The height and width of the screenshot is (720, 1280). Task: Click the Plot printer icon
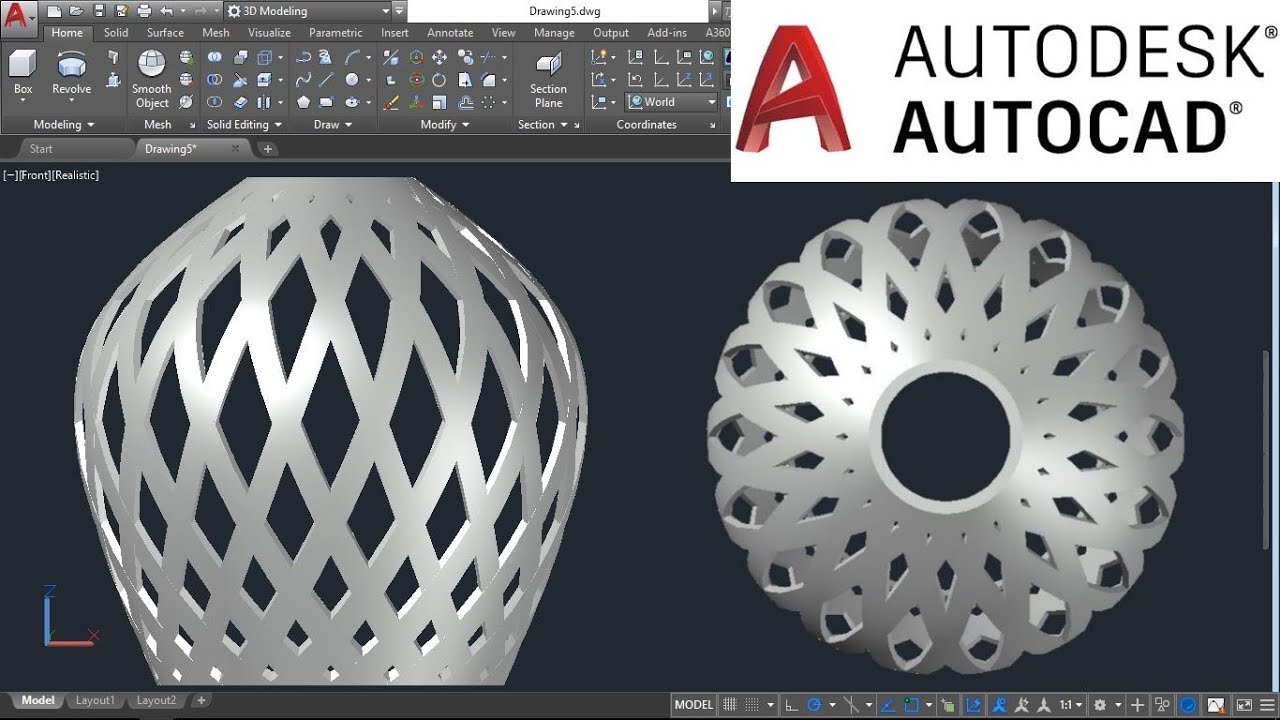click(x=144, y=11)
